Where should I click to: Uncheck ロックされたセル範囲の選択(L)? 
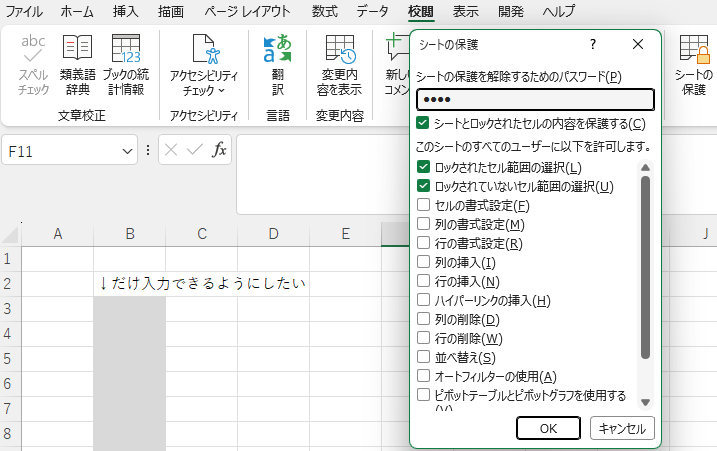click(423, 166)
